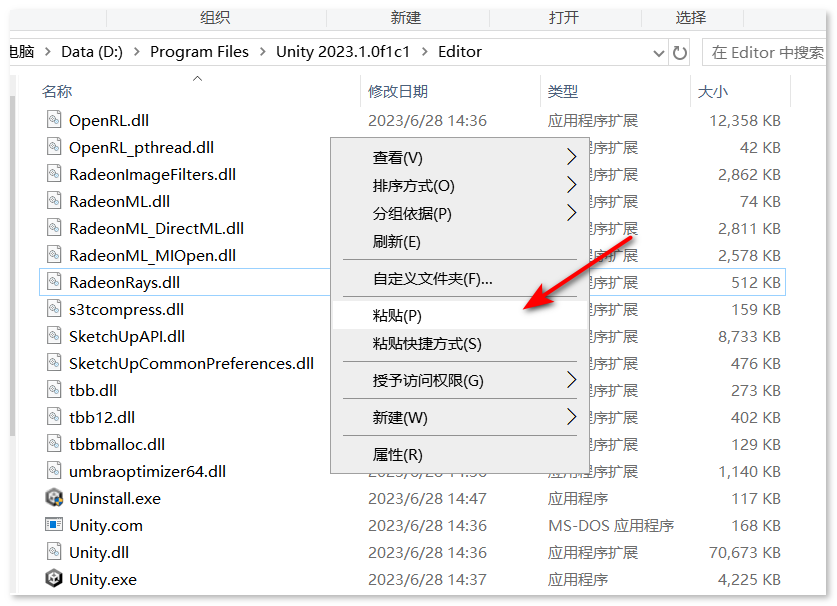Image resolution: width=837 pixels, height=606 pixels.
Task: Open 属性(R) from the context menu
Action: (459, 455)
